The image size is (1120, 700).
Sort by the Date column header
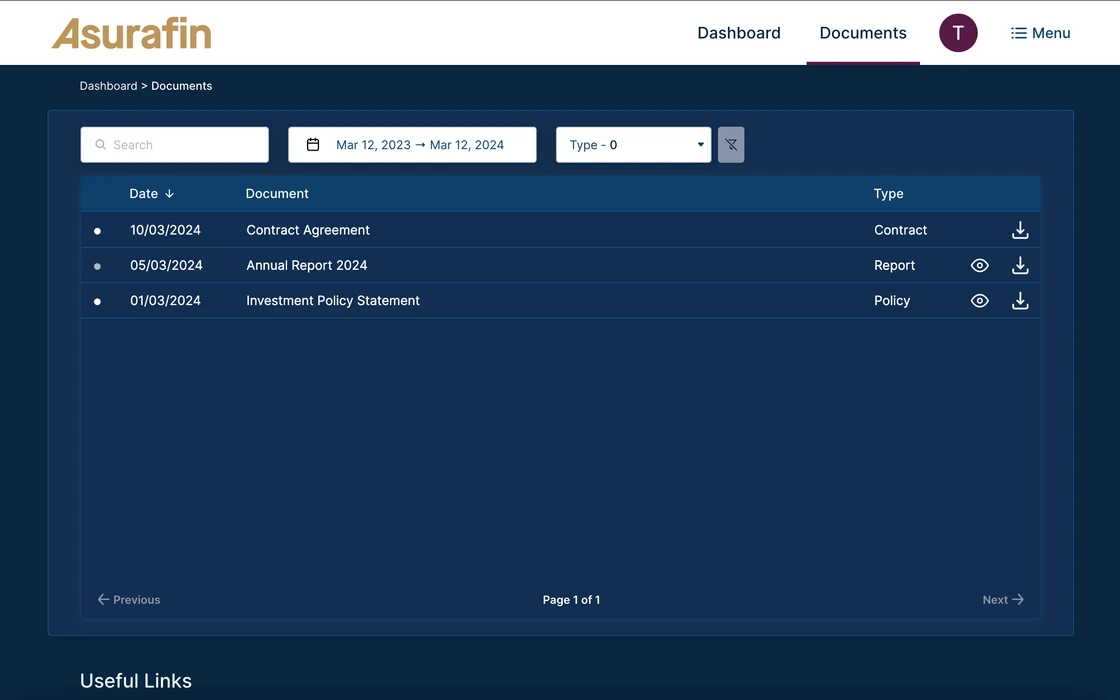click(x=151, y=194)
